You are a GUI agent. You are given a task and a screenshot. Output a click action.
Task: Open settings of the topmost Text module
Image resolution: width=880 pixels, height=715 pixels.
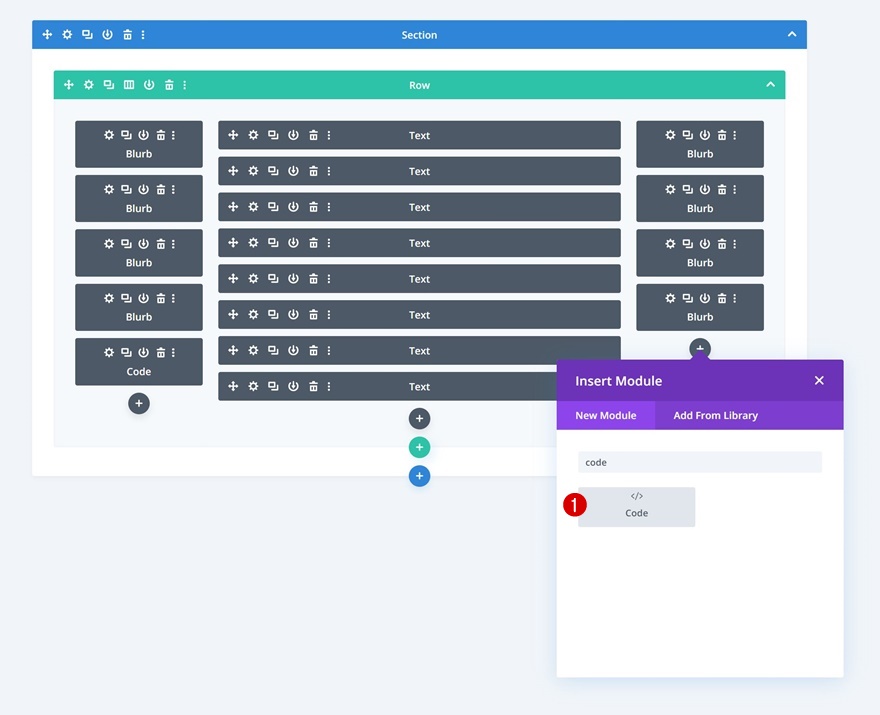click(254, 135)
